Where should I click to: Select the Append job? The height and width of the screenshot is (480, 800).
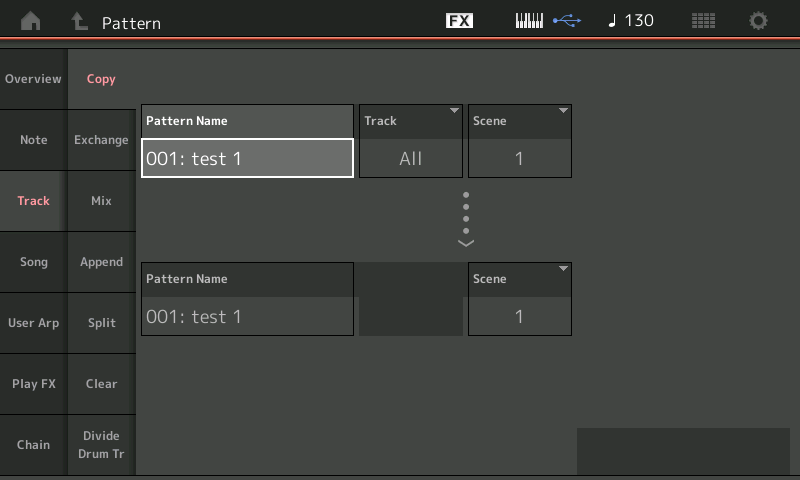click(101, 262)
